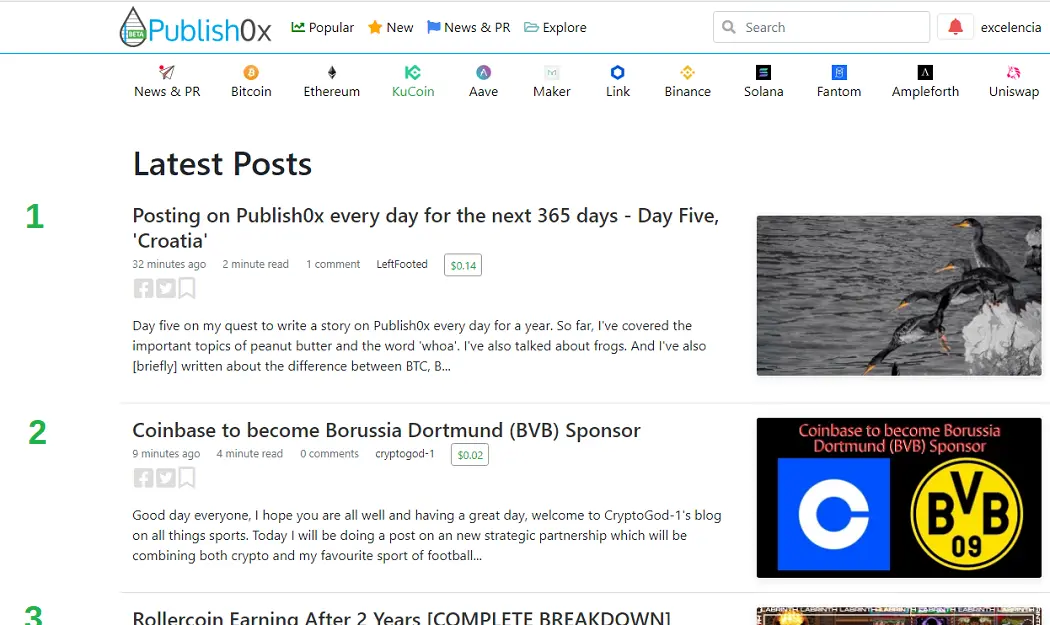Image resolution: width=1050 pixels, height=625 pixels.
Task: Share the Coinbase Dortmund post on Twitter
Action: click(x=165, y=478)
